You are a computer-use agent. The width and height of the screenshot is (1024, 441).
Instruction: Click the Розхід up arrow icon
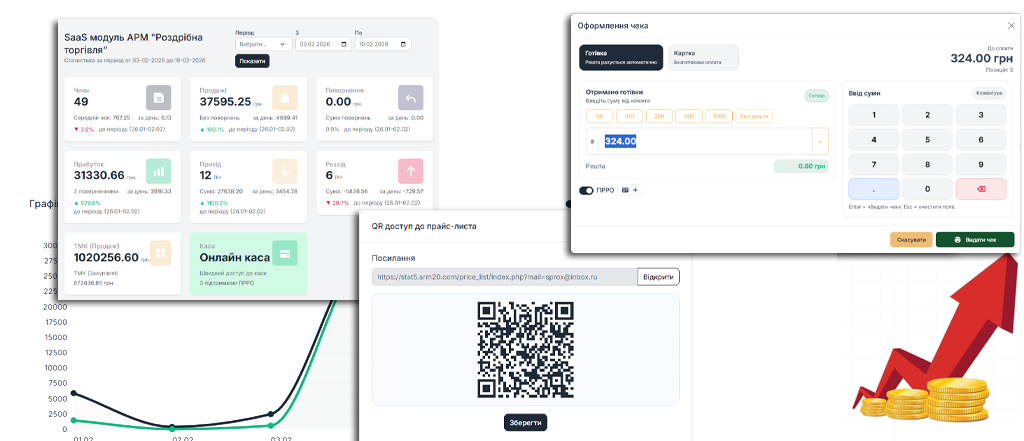tap(410, 171)
